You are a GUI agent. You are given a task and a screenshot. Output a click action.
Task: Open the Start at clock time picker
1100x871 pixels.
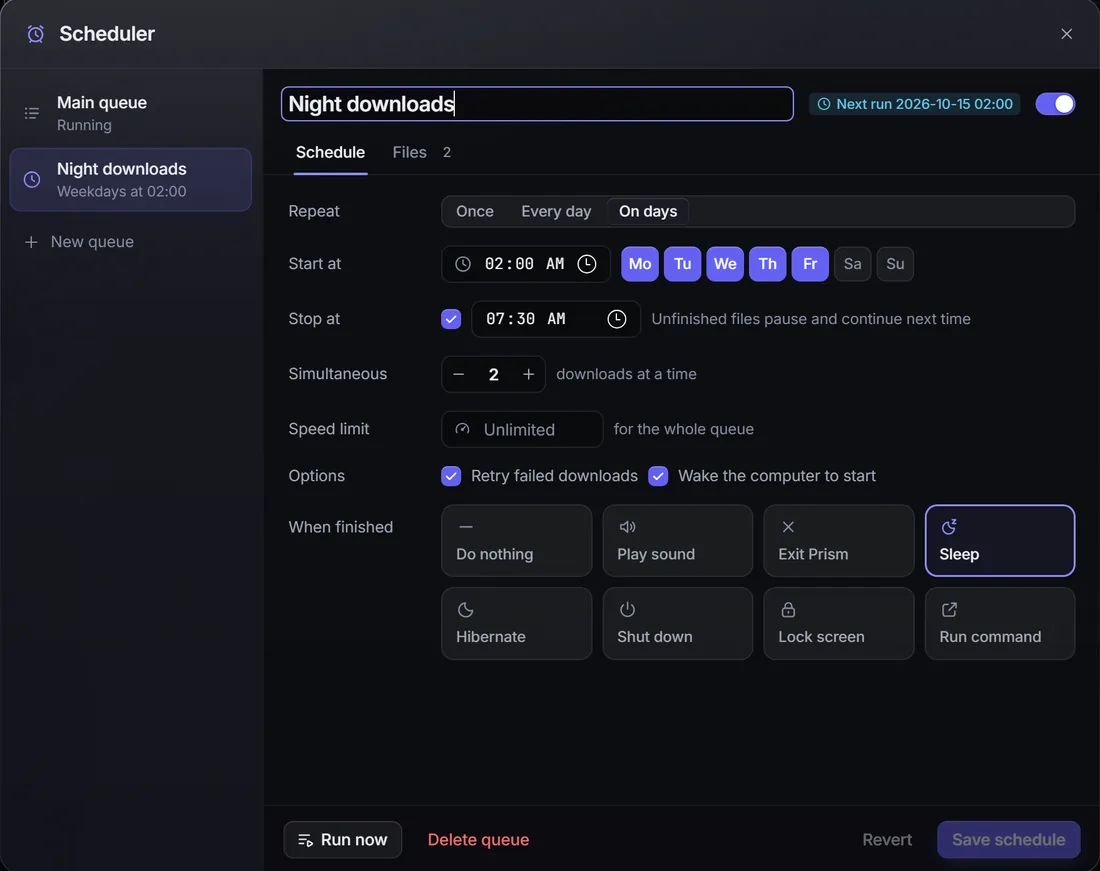tap(586, 264)
